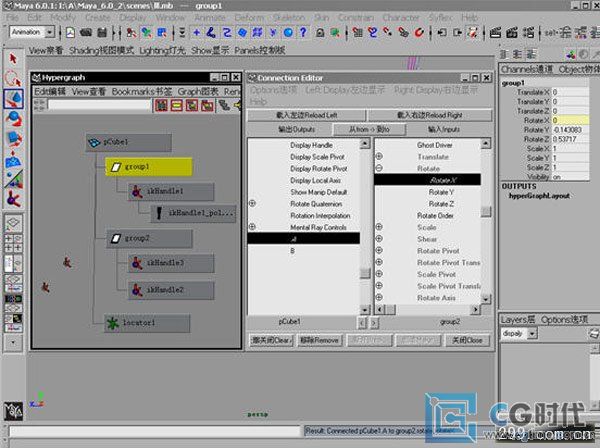600x448 pixels.
Task: Click the left arrow between object names
Action: (x=362, y=323)
